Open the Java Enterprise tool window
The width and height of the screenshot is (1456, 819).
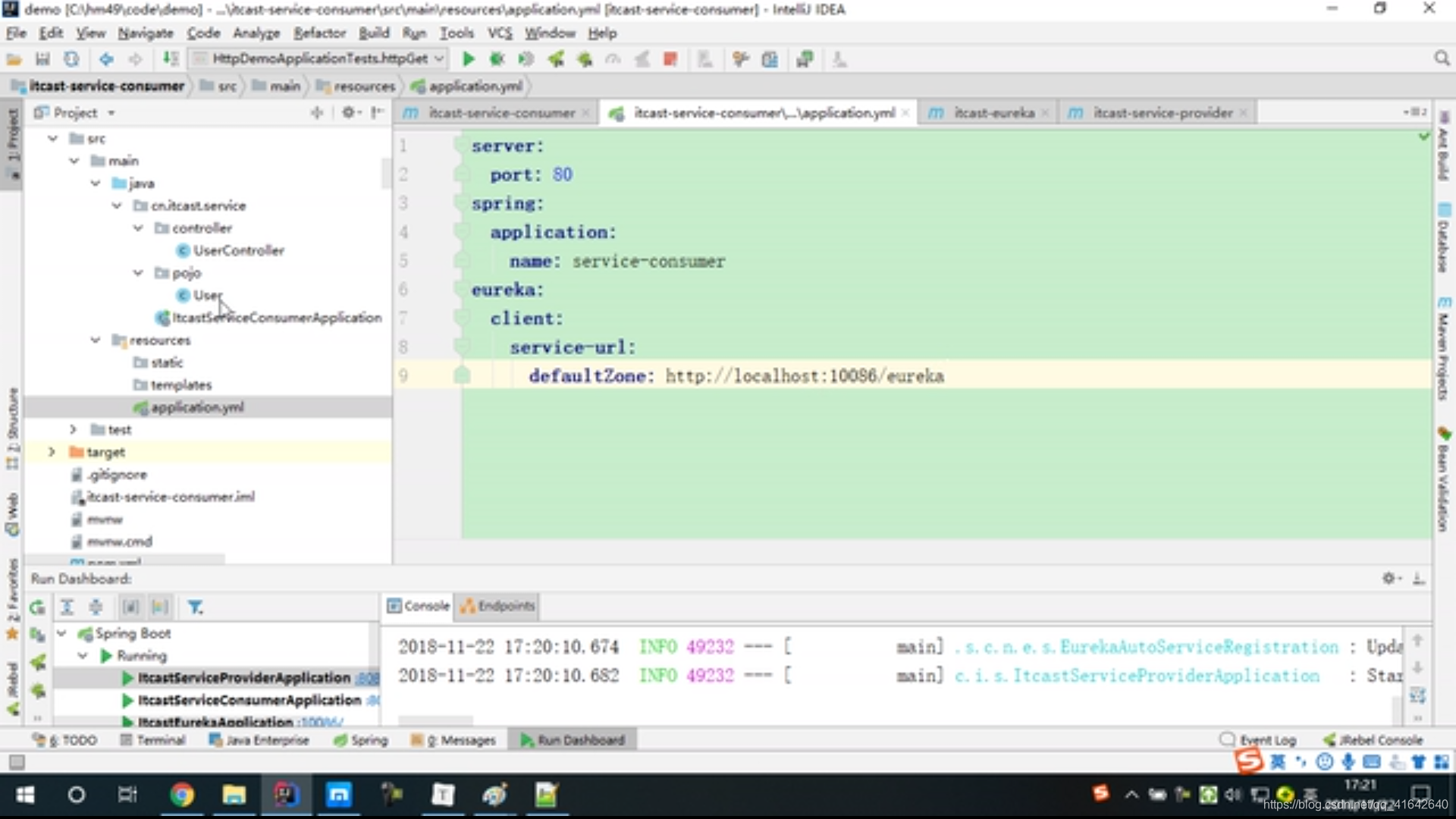tap(259, 740)
